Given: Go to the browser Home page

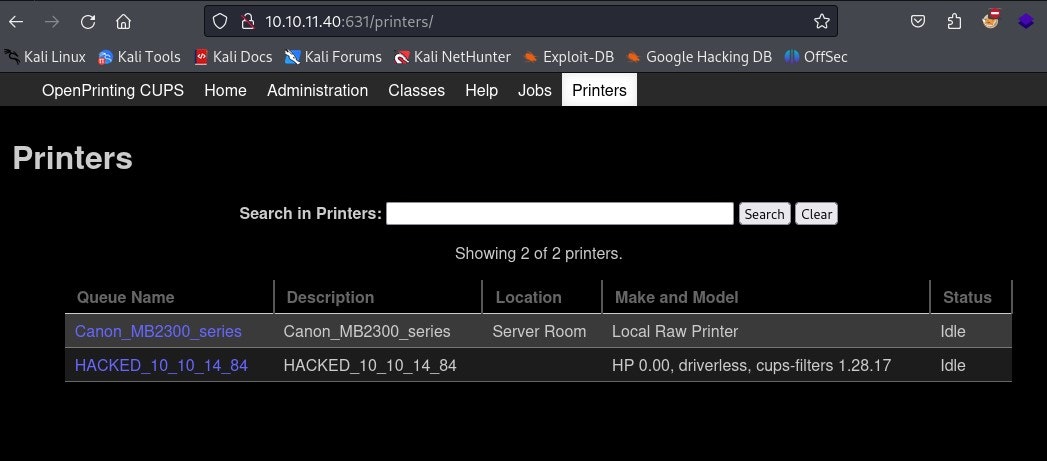Looking at the screenshot, I should coord(123,21).
